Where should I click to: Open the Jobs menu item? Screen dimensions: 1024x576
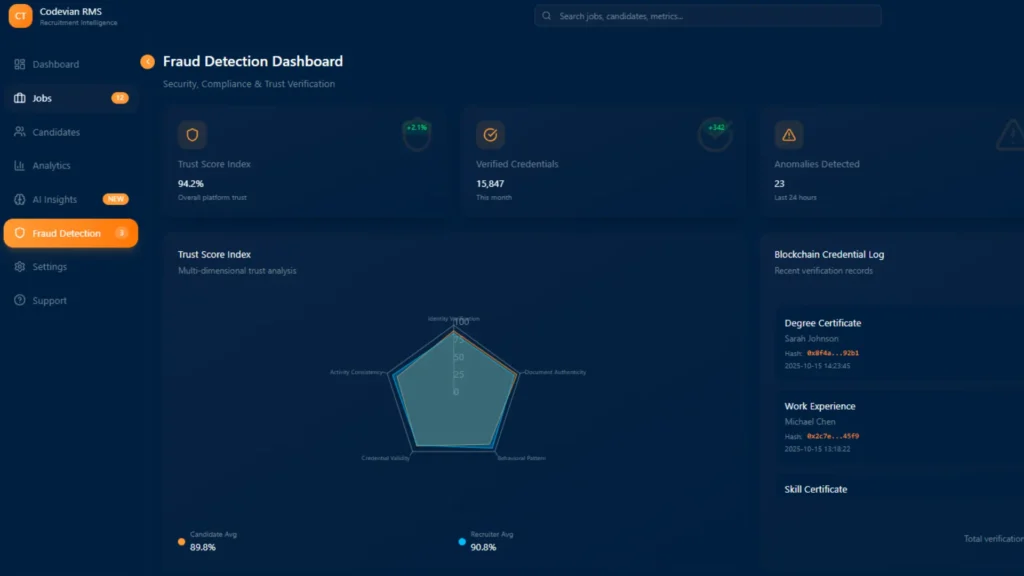(x=42, y=98)
